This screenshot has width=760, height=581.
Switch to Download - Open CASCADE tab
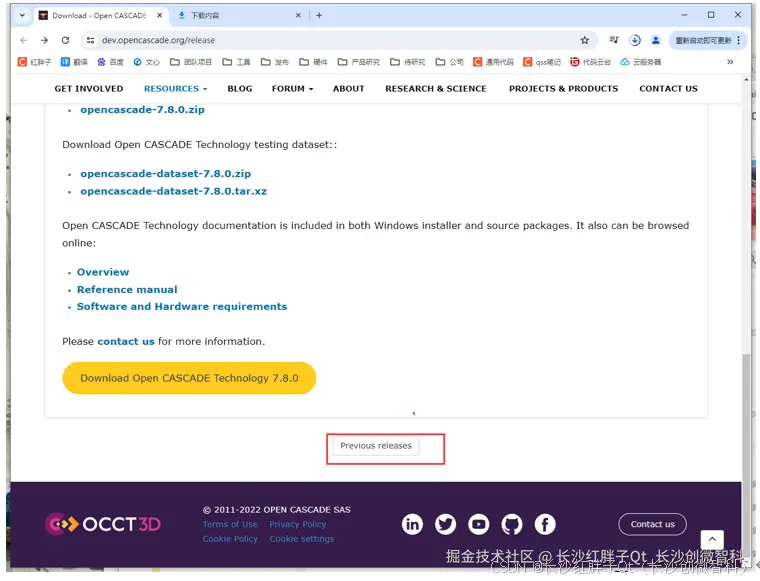click(101, 15)
